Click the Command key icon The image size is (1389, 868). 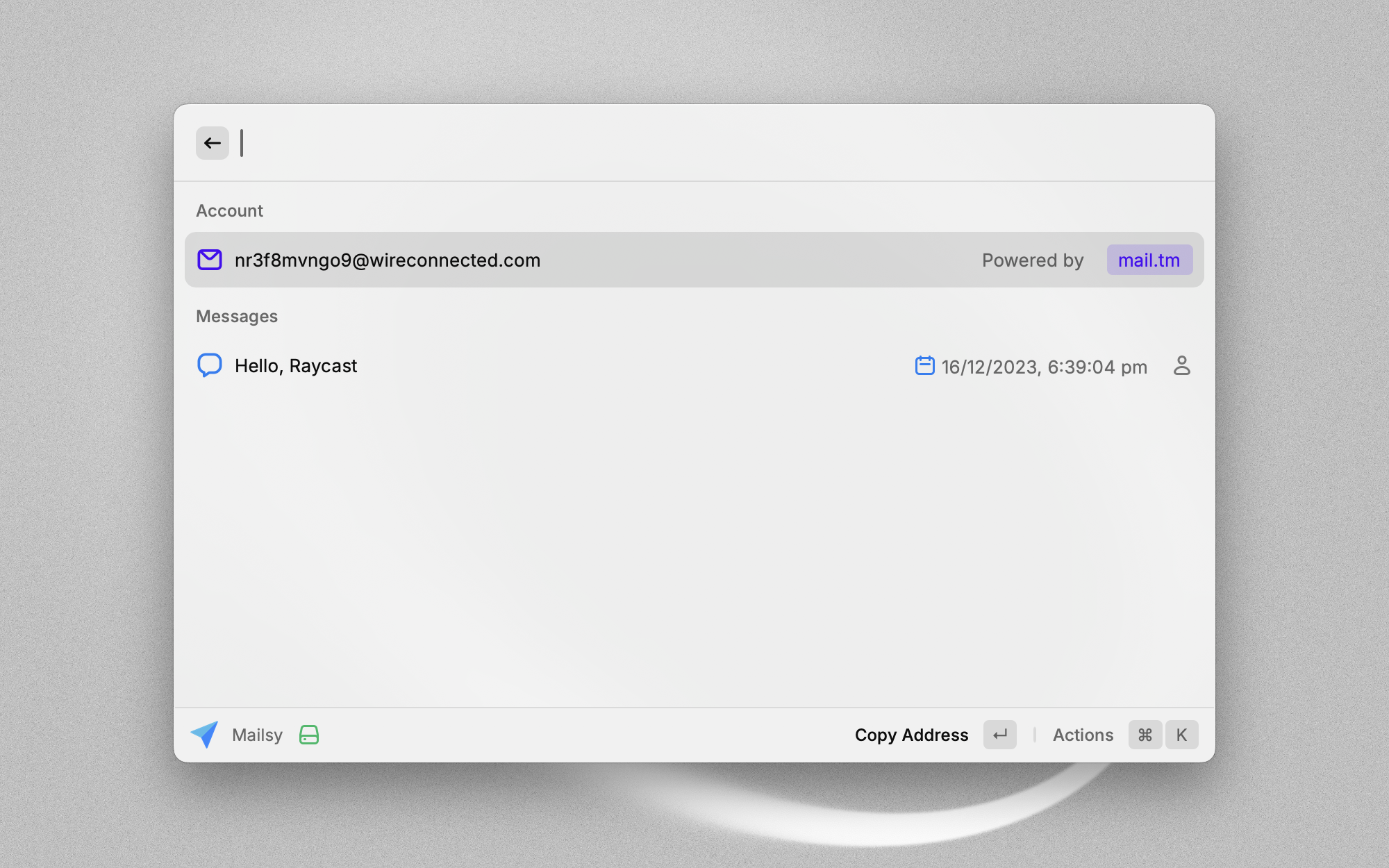pyautogui.click(x=1145, y=735)
